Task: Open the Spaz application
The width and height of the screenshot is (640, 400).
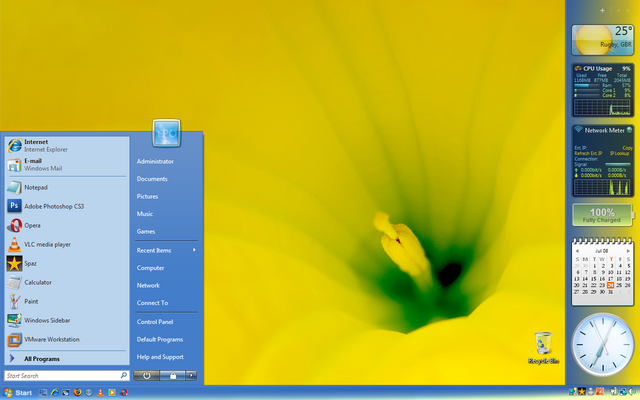Action: coord(67,263)
